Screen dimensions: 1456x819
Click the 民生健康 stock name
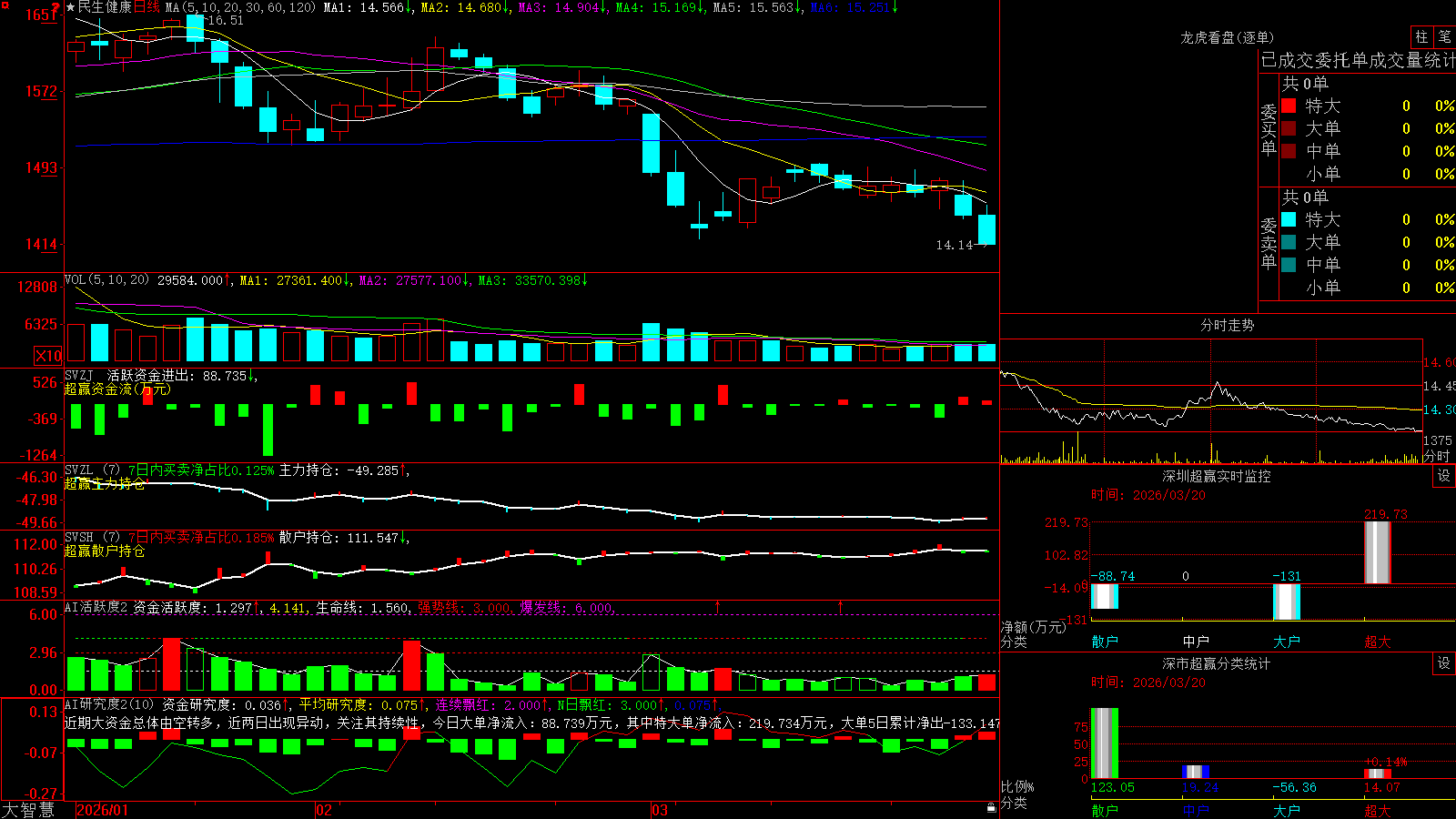click(105, 7)
